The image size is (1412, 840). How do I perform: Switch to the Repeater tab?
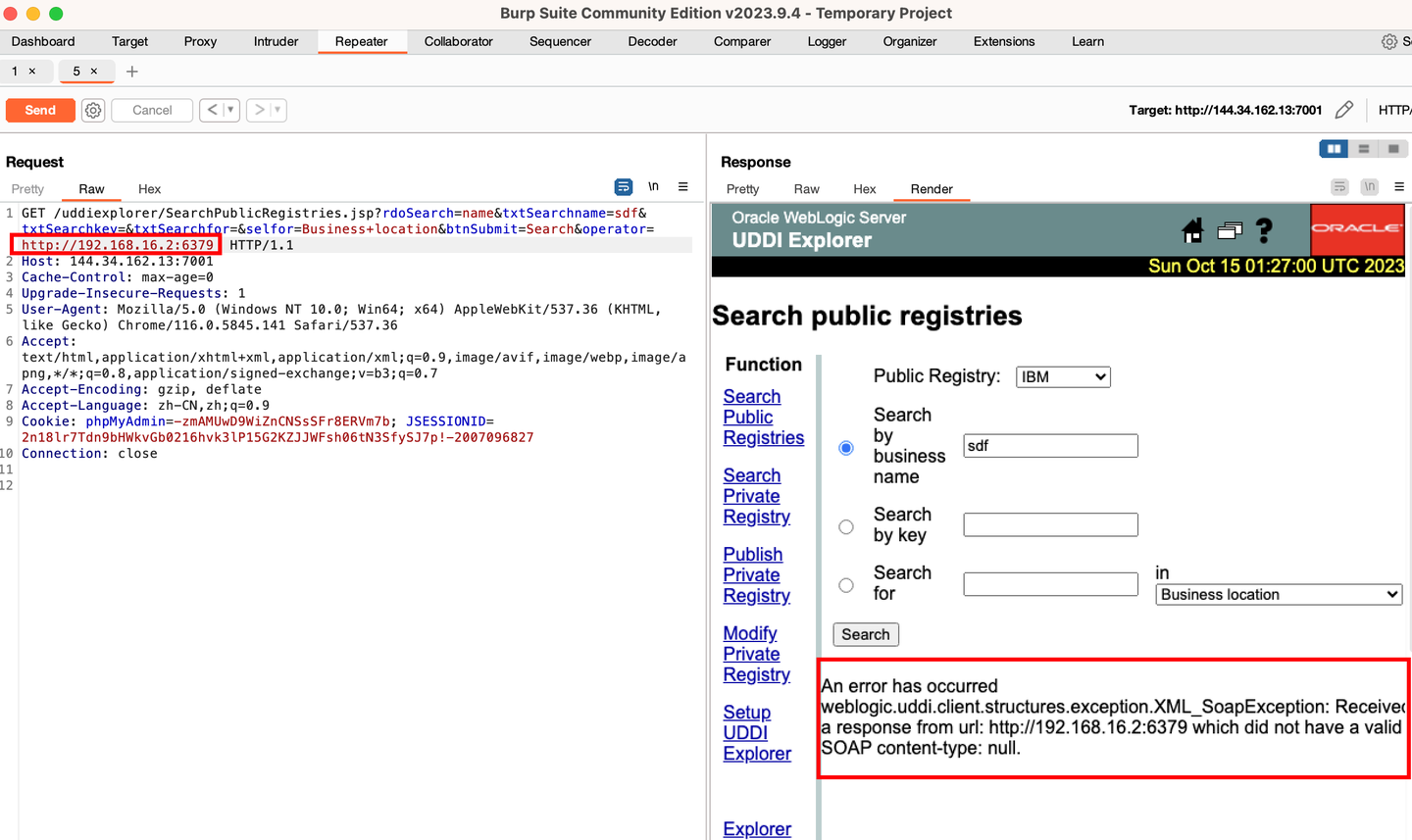[361, 41]
